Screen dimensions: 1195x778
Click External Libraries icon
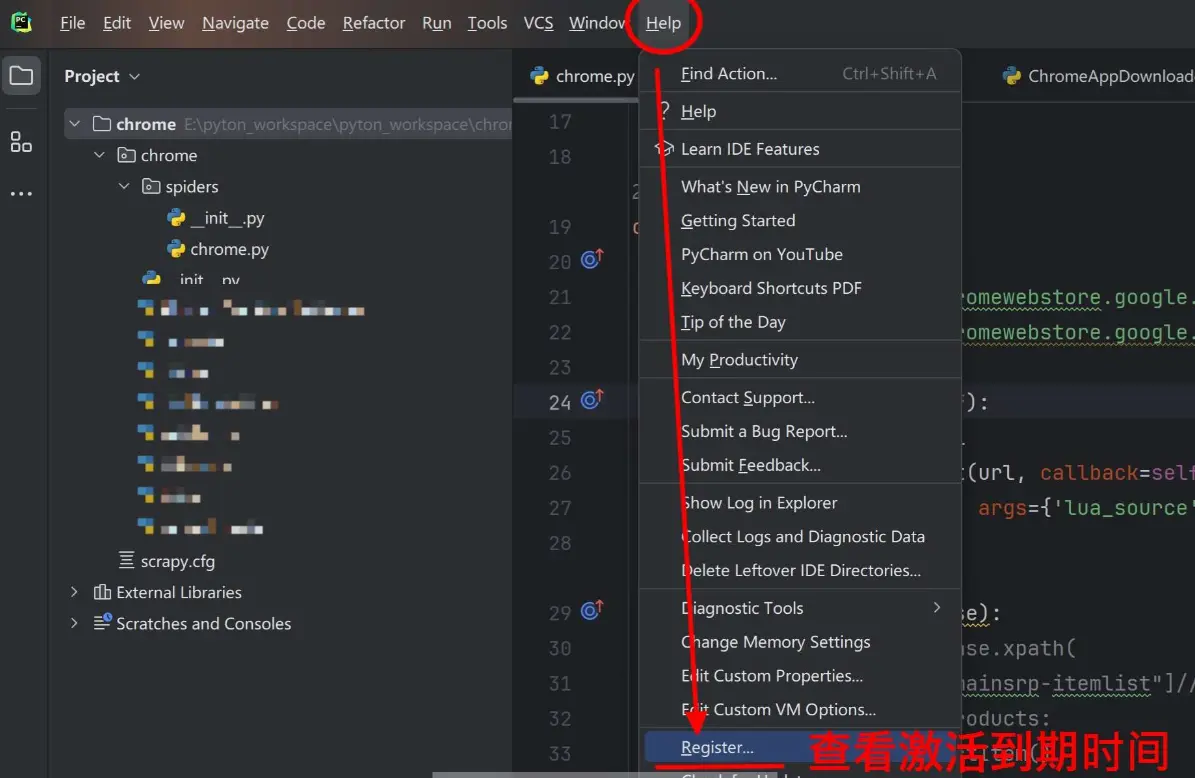102,592
